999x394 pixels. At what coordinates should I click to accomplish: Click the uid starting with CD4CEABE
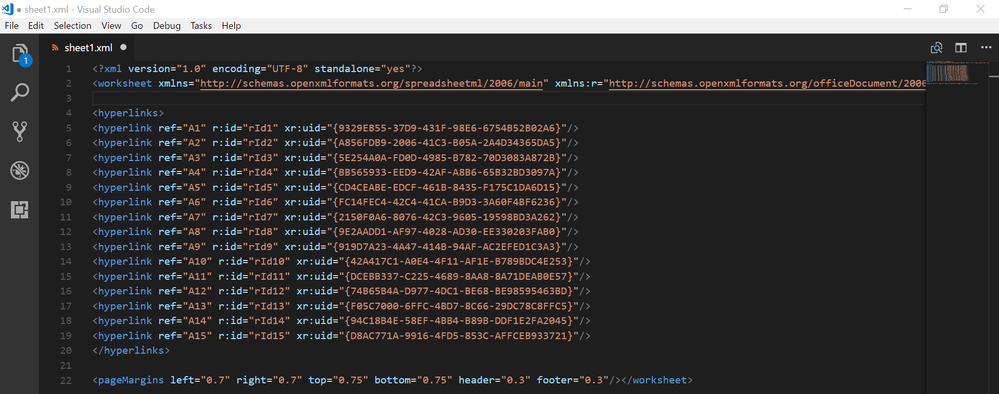(447, 187)
